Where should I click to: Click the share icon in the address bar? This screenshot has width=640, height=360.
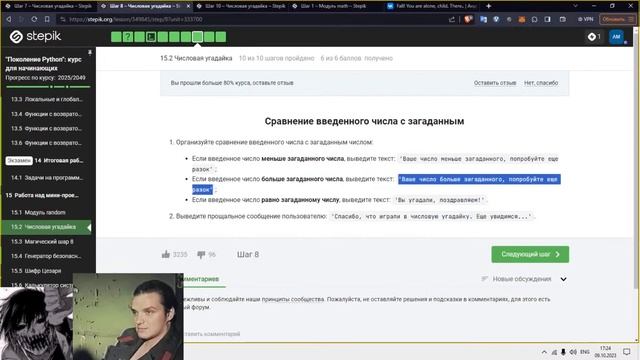(x=452, y=19)
